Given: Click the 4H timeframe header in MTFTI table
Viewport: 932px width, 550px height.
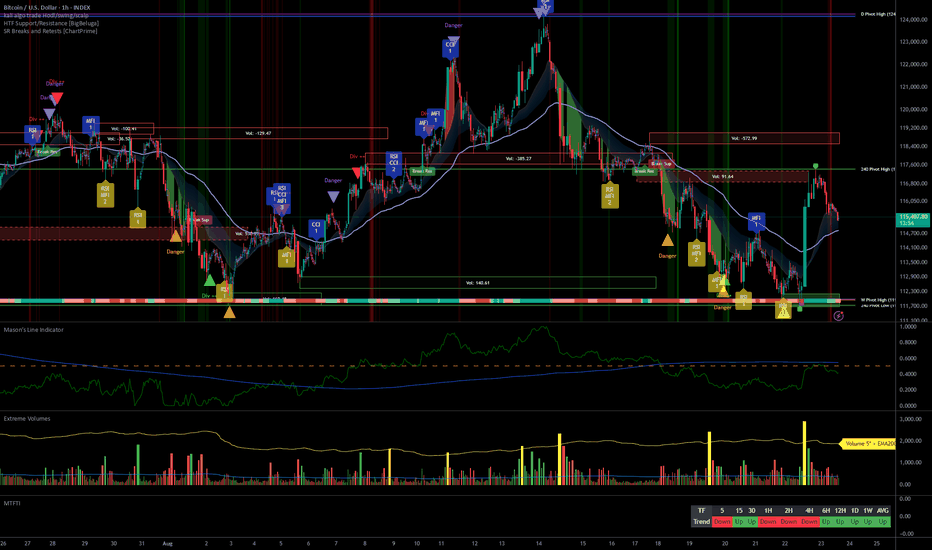Looking at the screenshot, I should tap(809, 511).
